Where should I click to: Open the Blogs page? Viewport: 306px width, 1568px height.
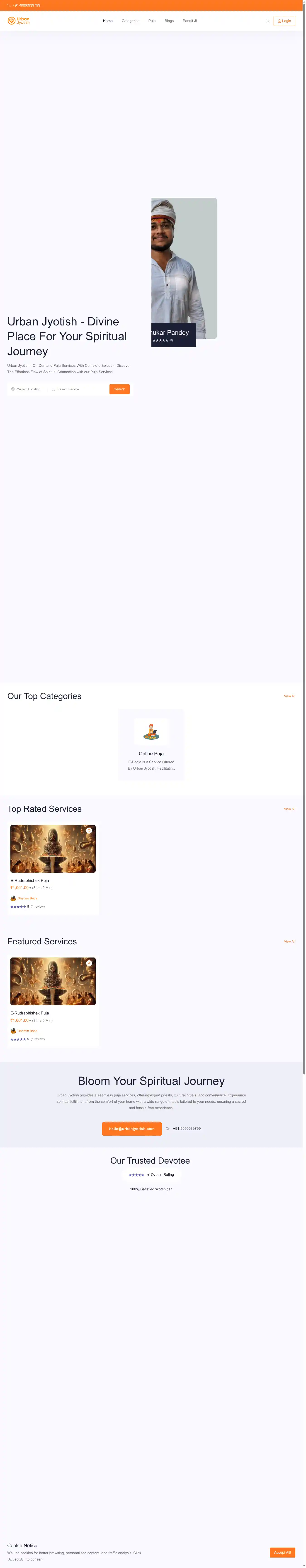(x=169, y=21)
